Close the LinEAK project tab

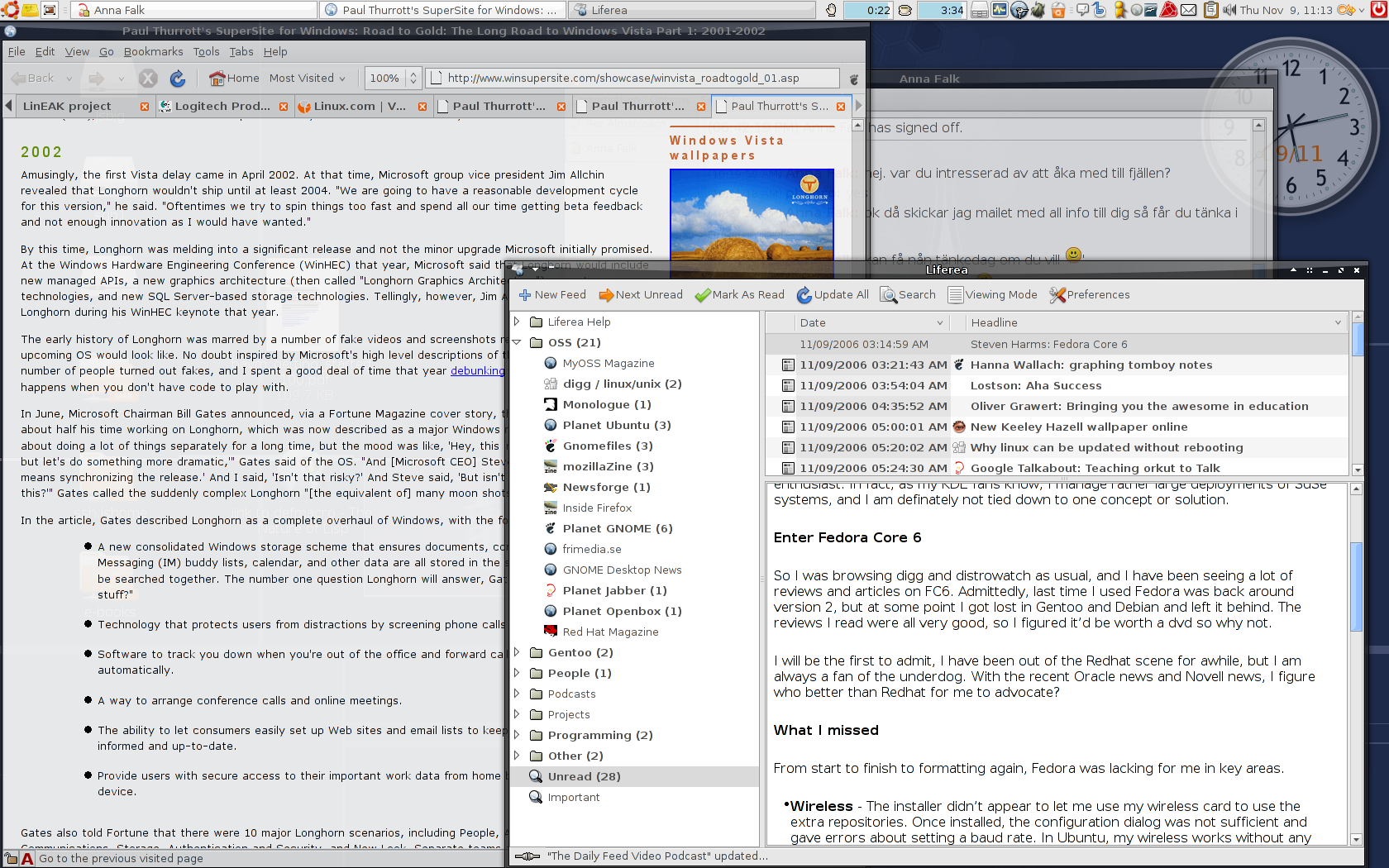click(145, 107)
